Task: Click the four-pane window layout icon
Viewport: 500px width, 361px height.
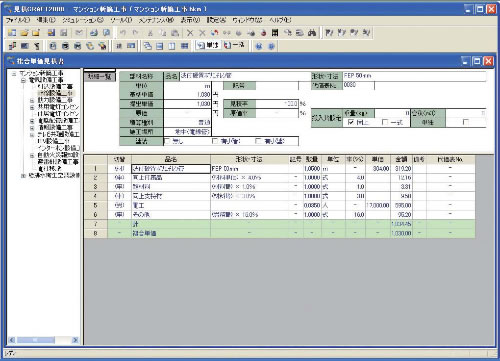Action: (x=184, y=46)
